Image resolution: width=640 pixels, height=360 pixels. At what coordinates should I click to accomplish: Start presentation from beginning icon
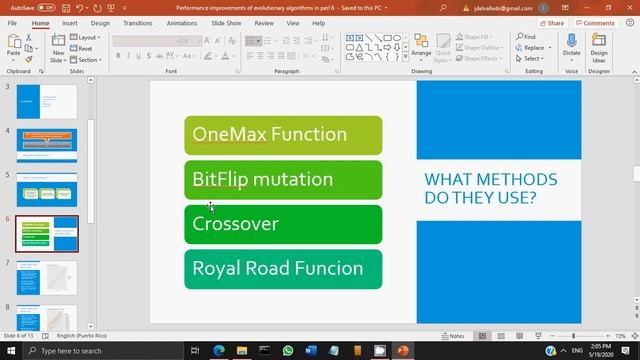111,8
